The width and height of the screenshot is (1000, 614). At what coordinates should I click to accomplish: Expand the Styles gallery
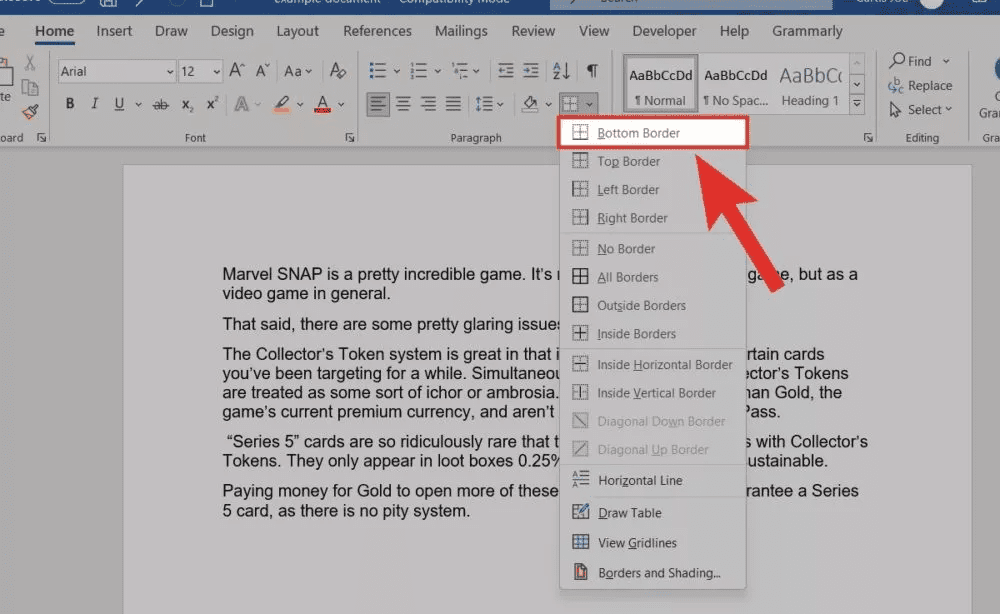point(857,104)
